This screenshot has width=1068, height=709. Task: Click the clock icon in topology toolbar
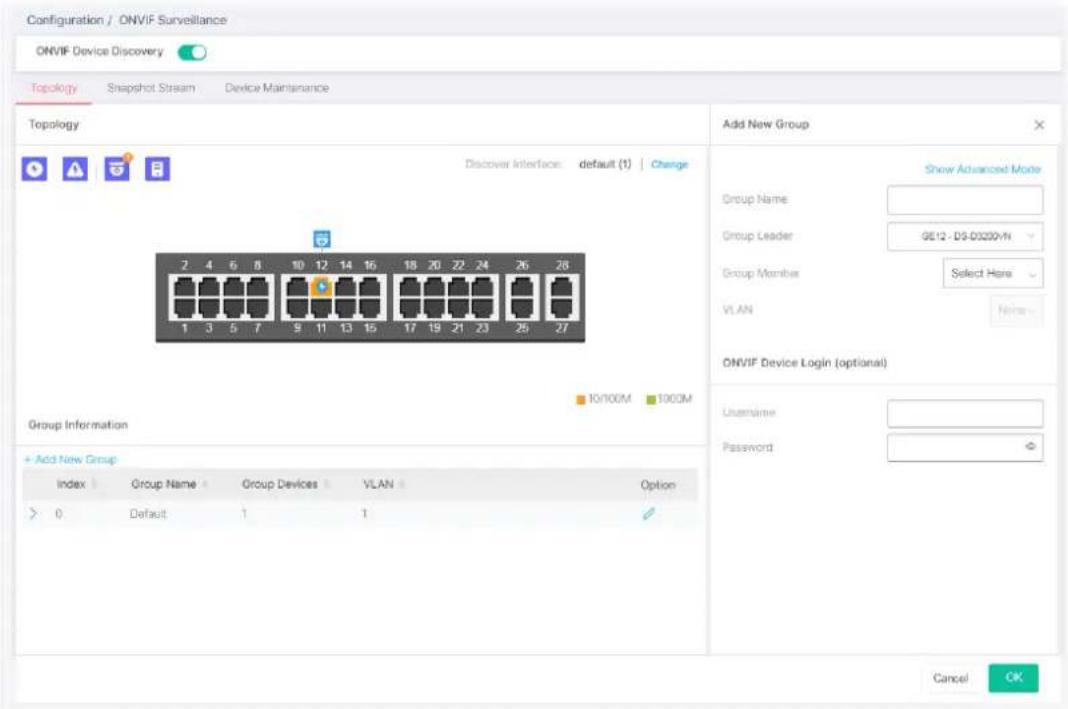click(x=34, y=169)
